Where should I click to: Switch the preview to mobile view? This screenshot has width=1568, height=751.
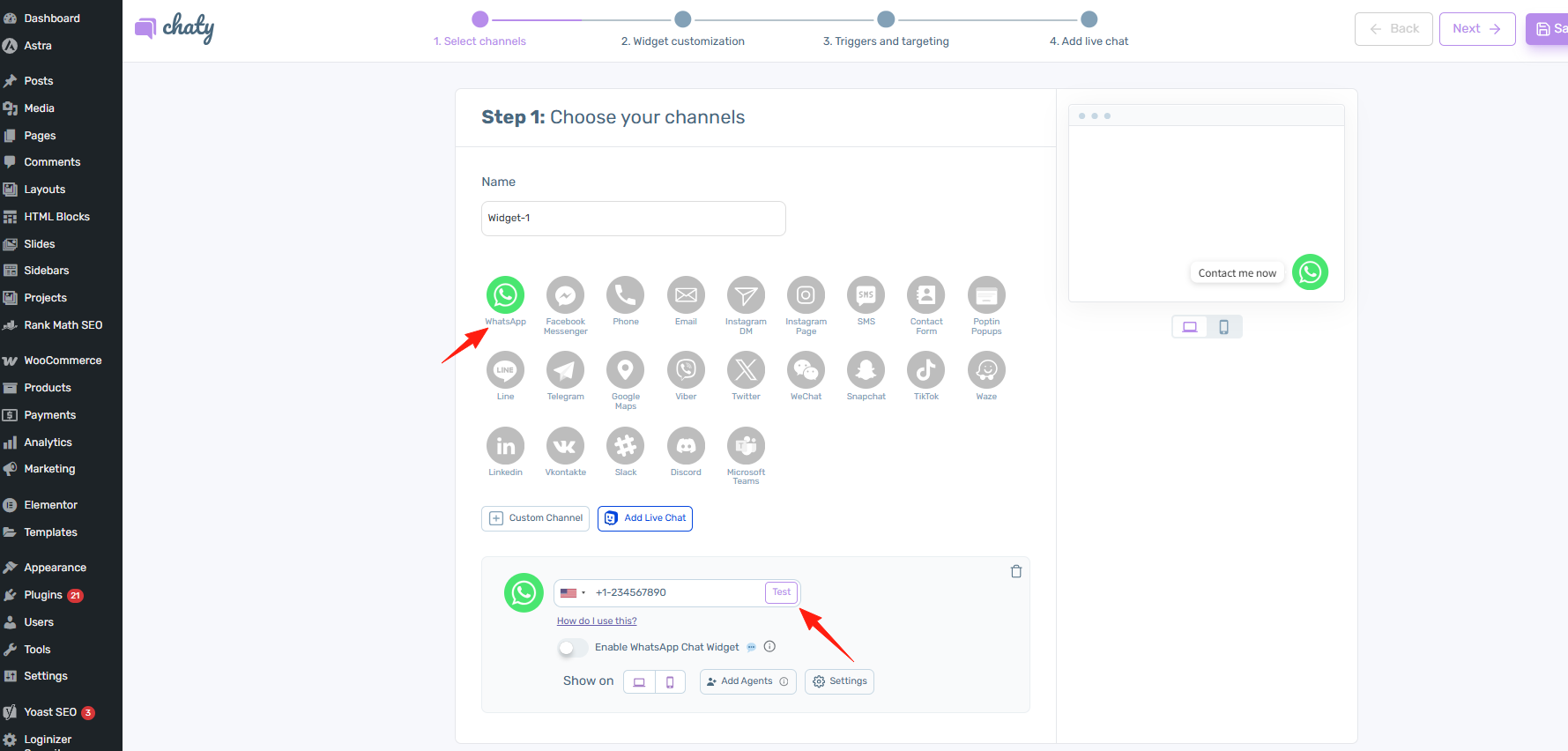1223,327
